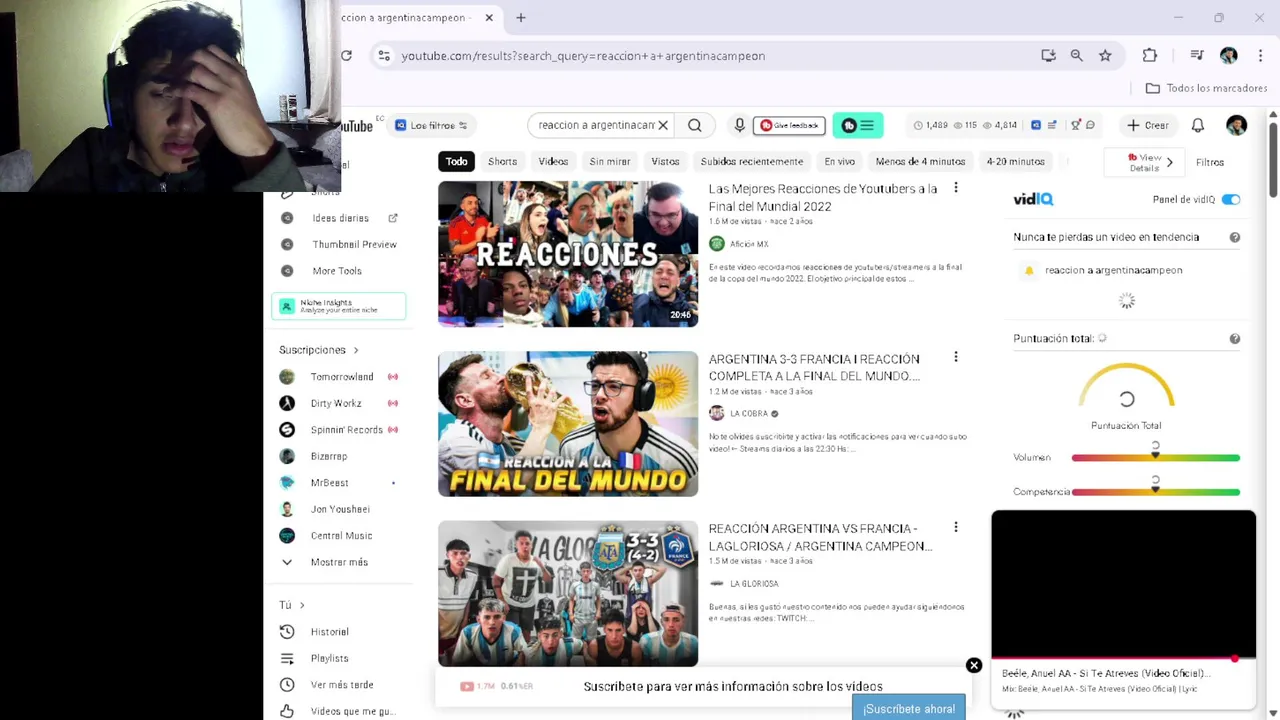Click the bell icon for keyword alert
Image resolution: width=1280 pixels, height=720 pixels.
coord(1029,270)
